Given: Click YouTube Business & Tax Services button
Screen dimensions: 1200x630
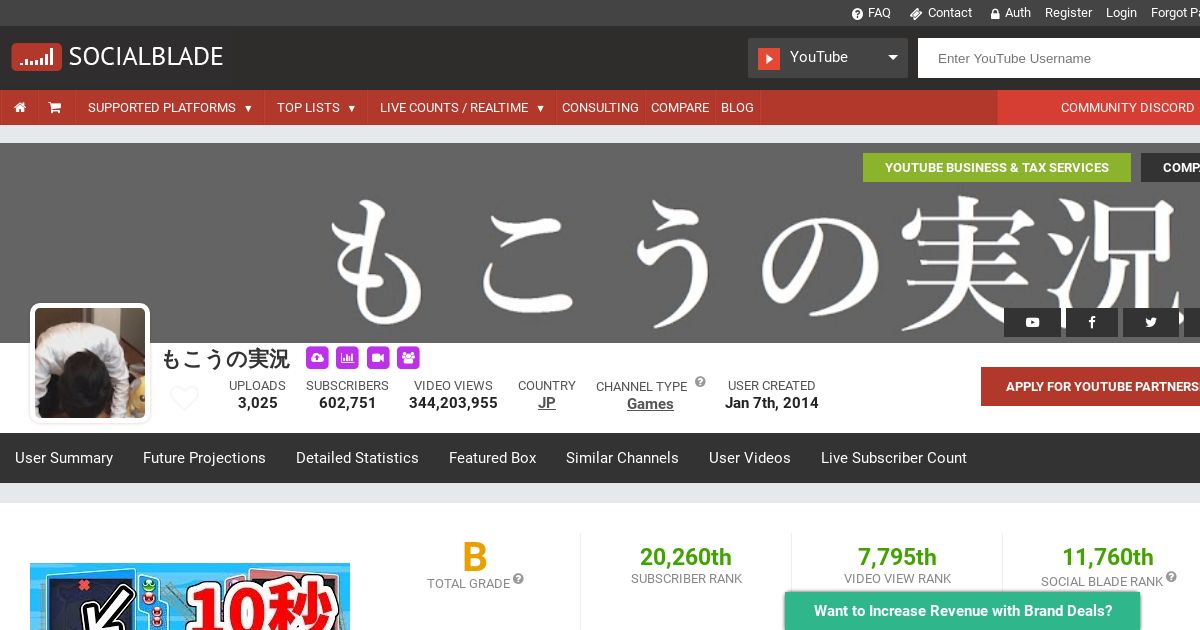Looking at the screenshot, I should click(997, 168).
